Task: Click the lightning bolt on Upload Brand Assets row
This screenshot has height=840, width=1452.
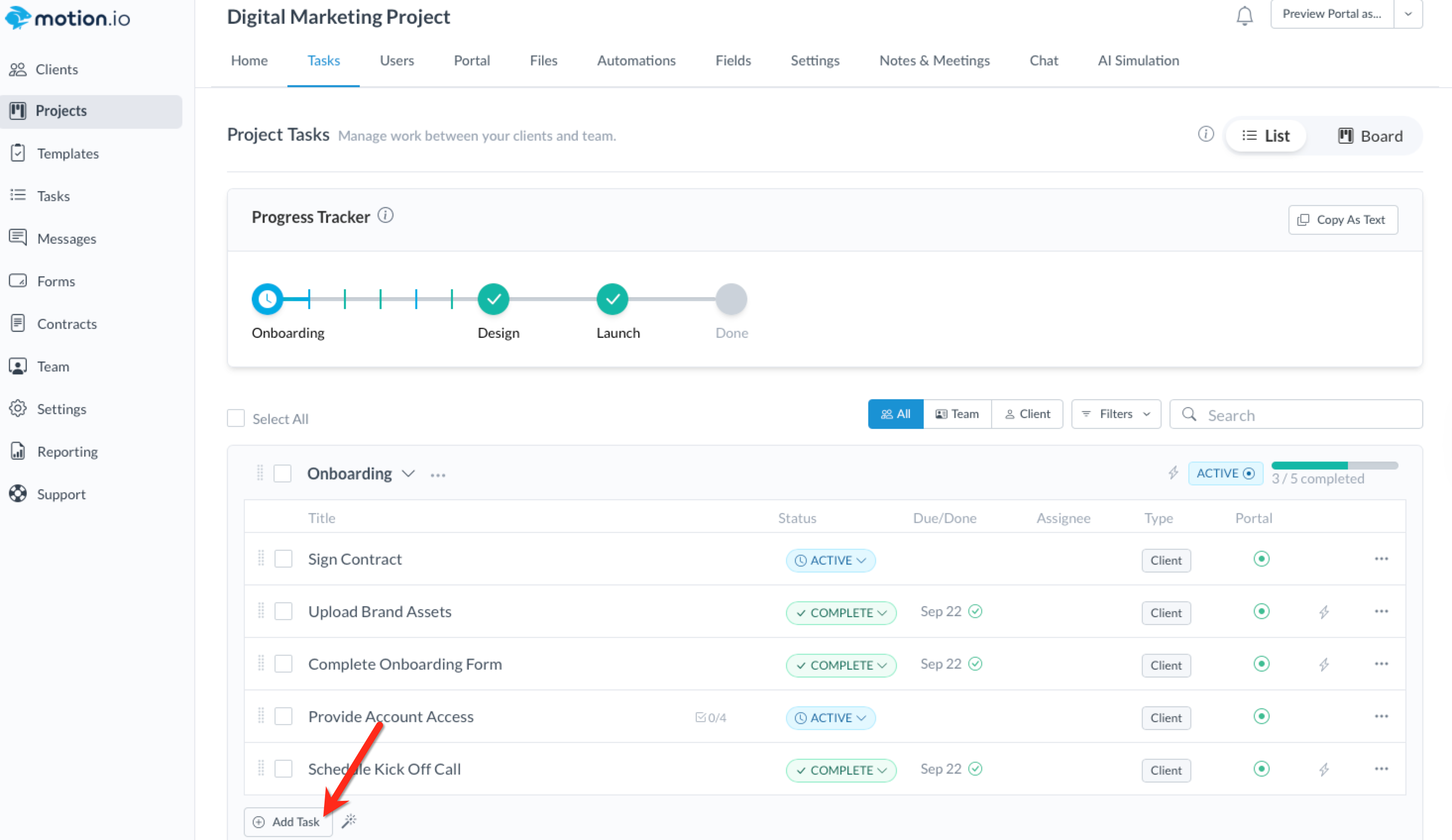Action: pyautogui.click(x=1324, y=612)
